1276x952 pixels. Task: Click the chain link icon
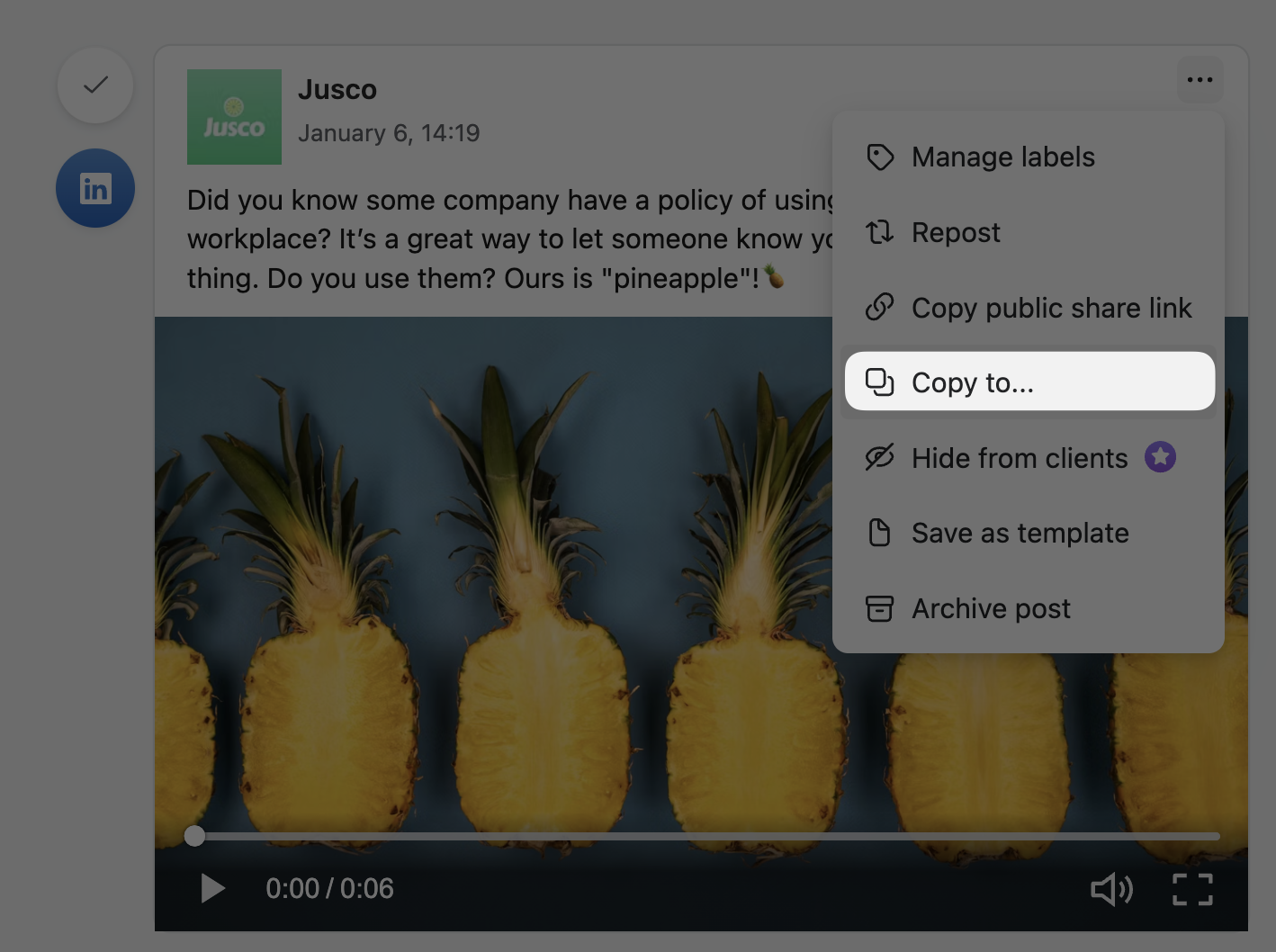point(879,308)
